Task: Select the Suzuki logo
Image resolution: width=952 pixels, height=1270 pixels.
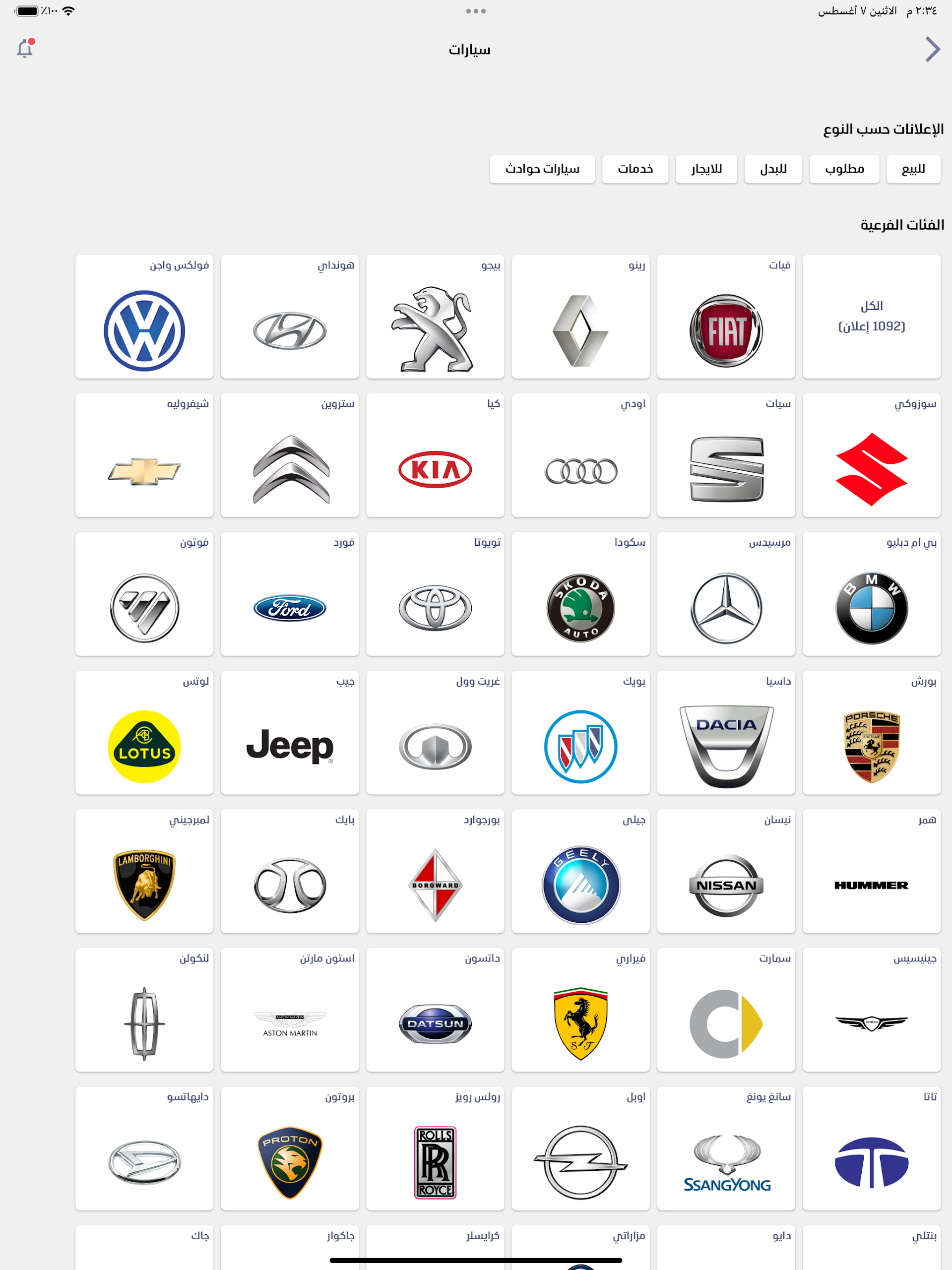Action: click(x=872, y=470)
